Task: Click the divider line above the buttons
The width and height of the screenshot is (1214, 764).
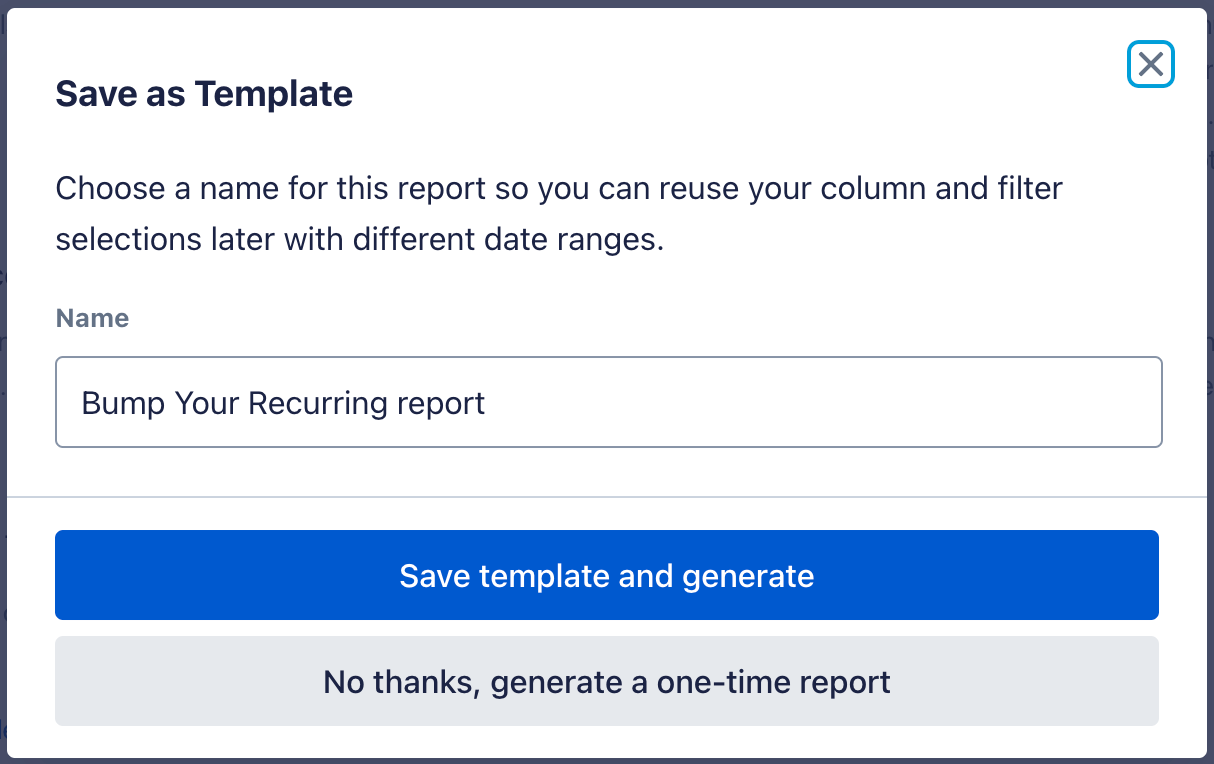Action: pyautogui.click(x=606, y=496)
